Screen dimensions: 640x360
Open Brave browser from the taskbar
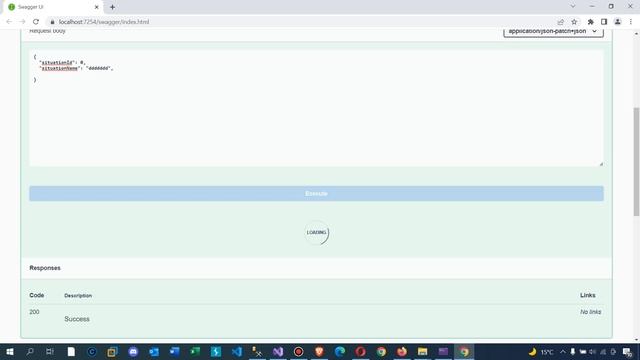coord(319,351)
